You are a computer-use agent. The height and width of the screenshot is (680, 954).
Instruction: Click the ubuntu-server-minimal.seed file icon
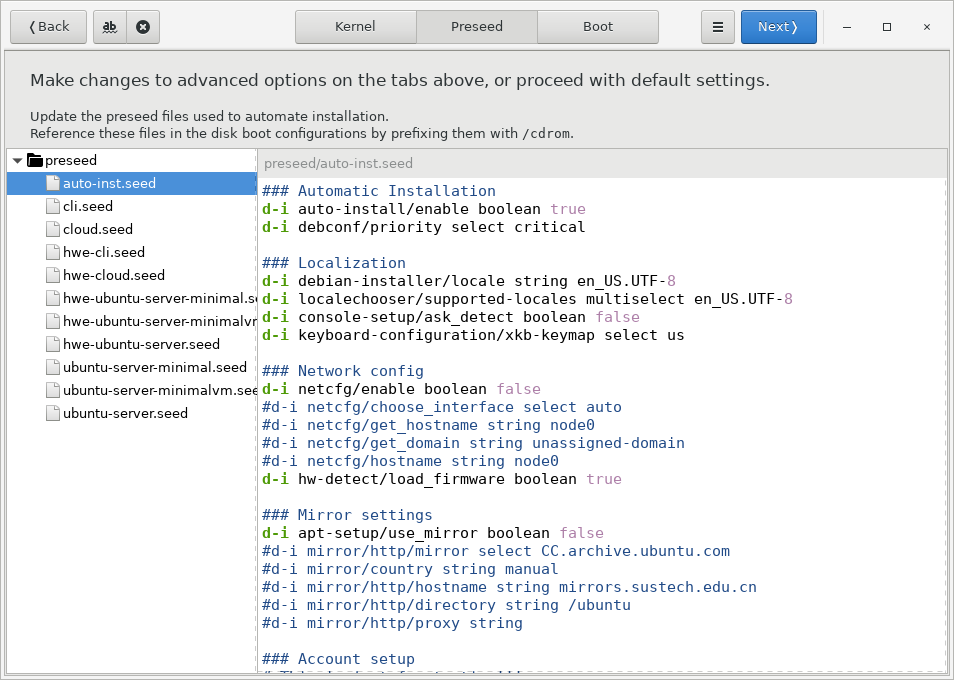[x=53, y=367]
